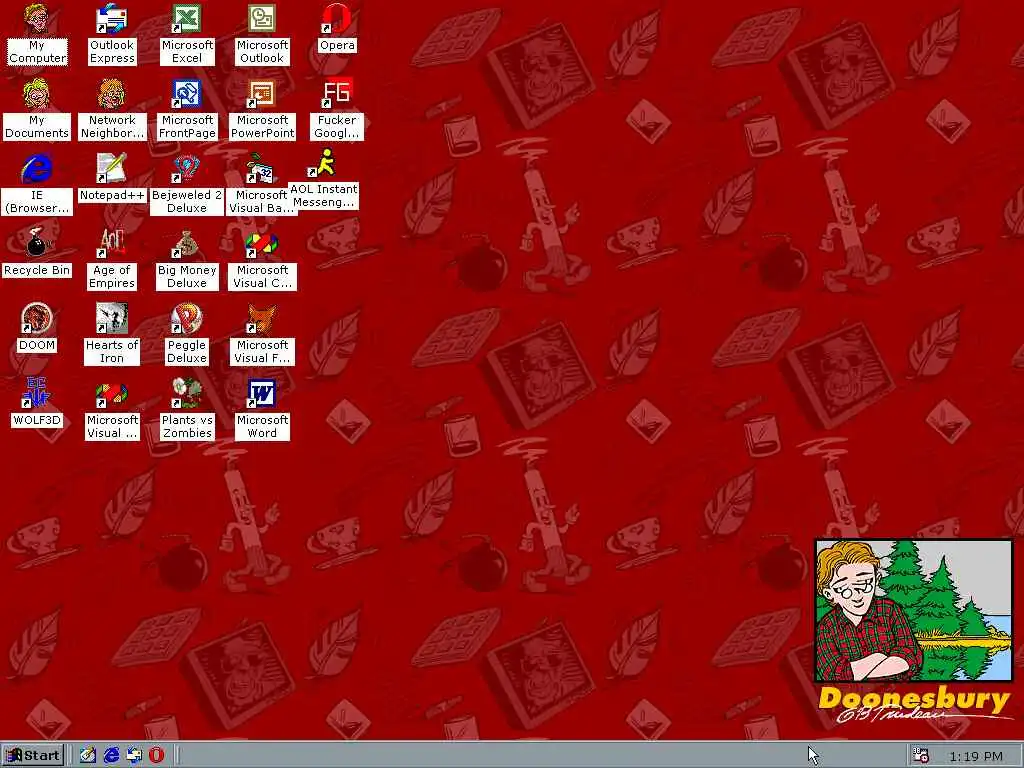Launch Opera from the quick launch bar

(x=157, y=756)
